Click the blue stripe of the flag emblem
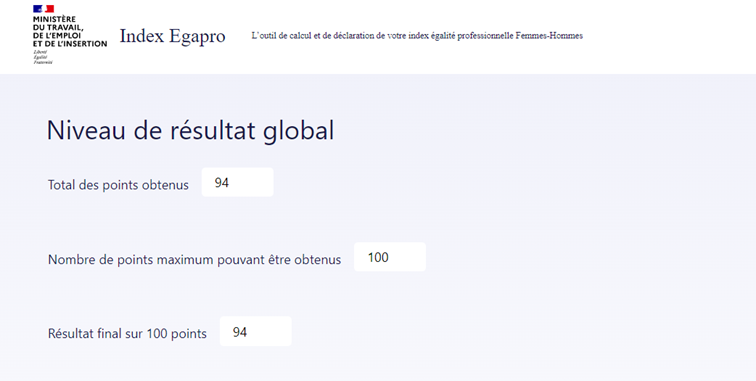 pos(37,9)
